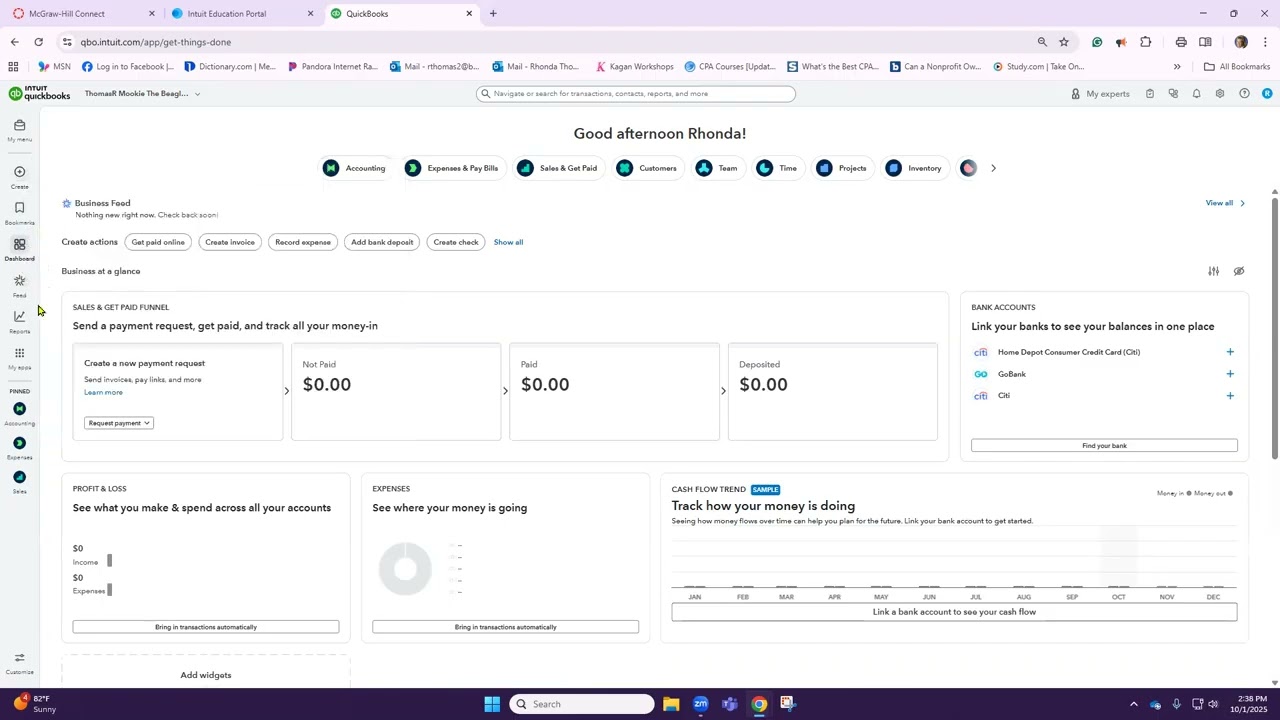Viewport: 1280px width, 720px height.
Task: Open My experts
Action: 1100,94
